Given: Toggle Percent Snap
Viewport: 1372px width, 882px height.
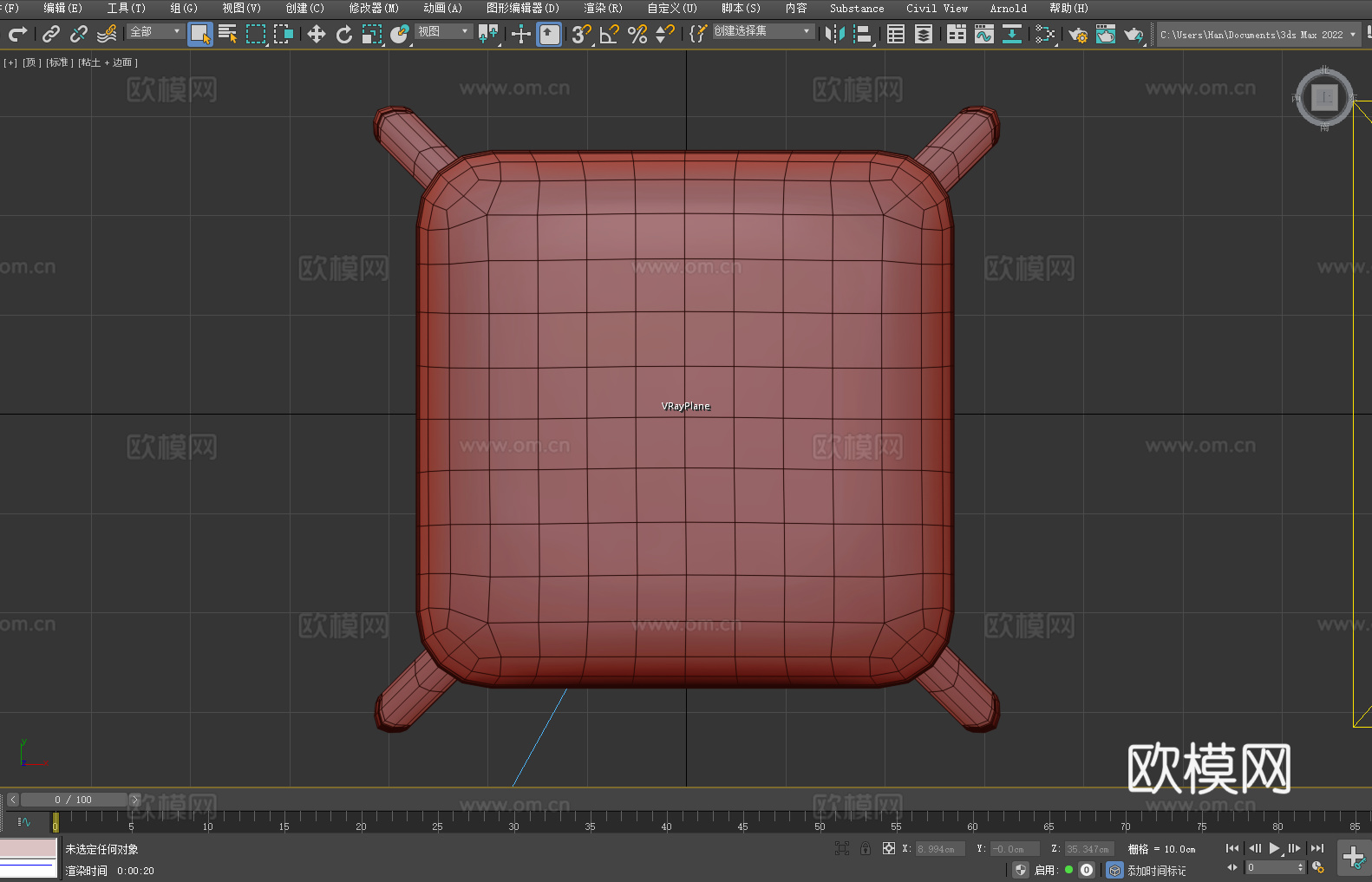Looking at the screenshot, I should 637,34.
